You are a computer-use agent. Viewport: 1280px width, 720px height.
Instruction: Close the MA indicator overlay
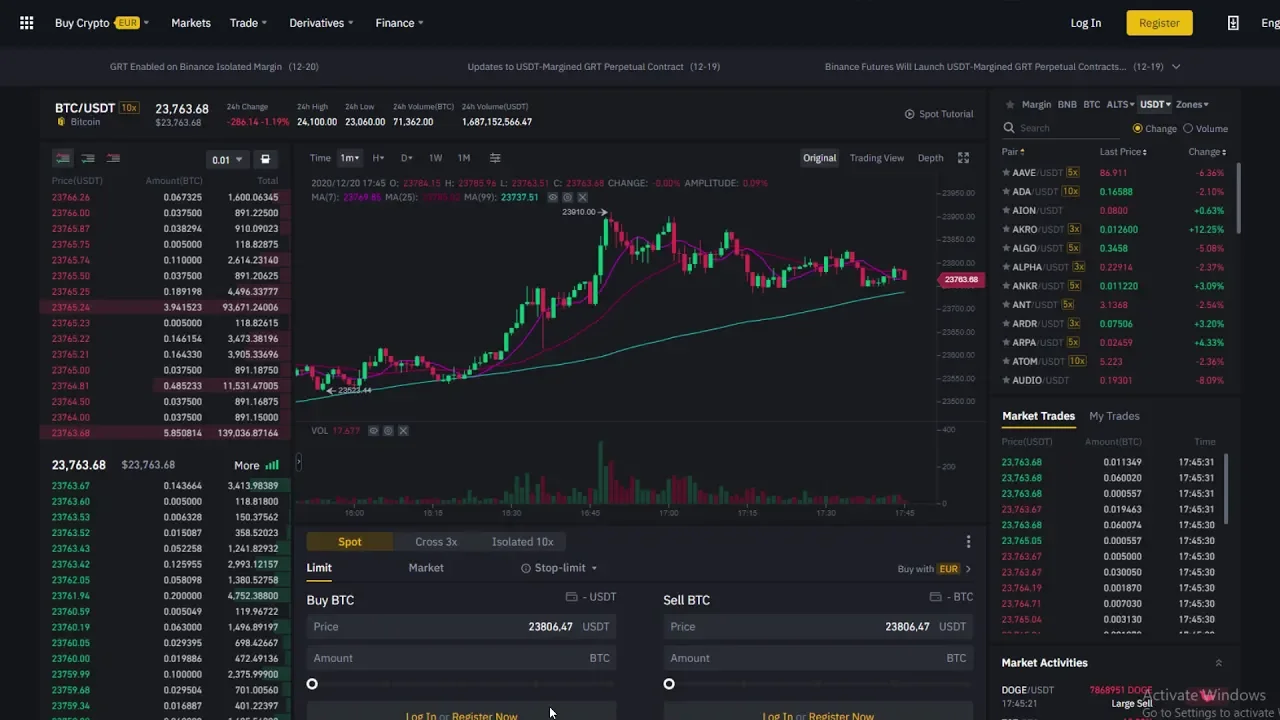click(x=583, y=198)
